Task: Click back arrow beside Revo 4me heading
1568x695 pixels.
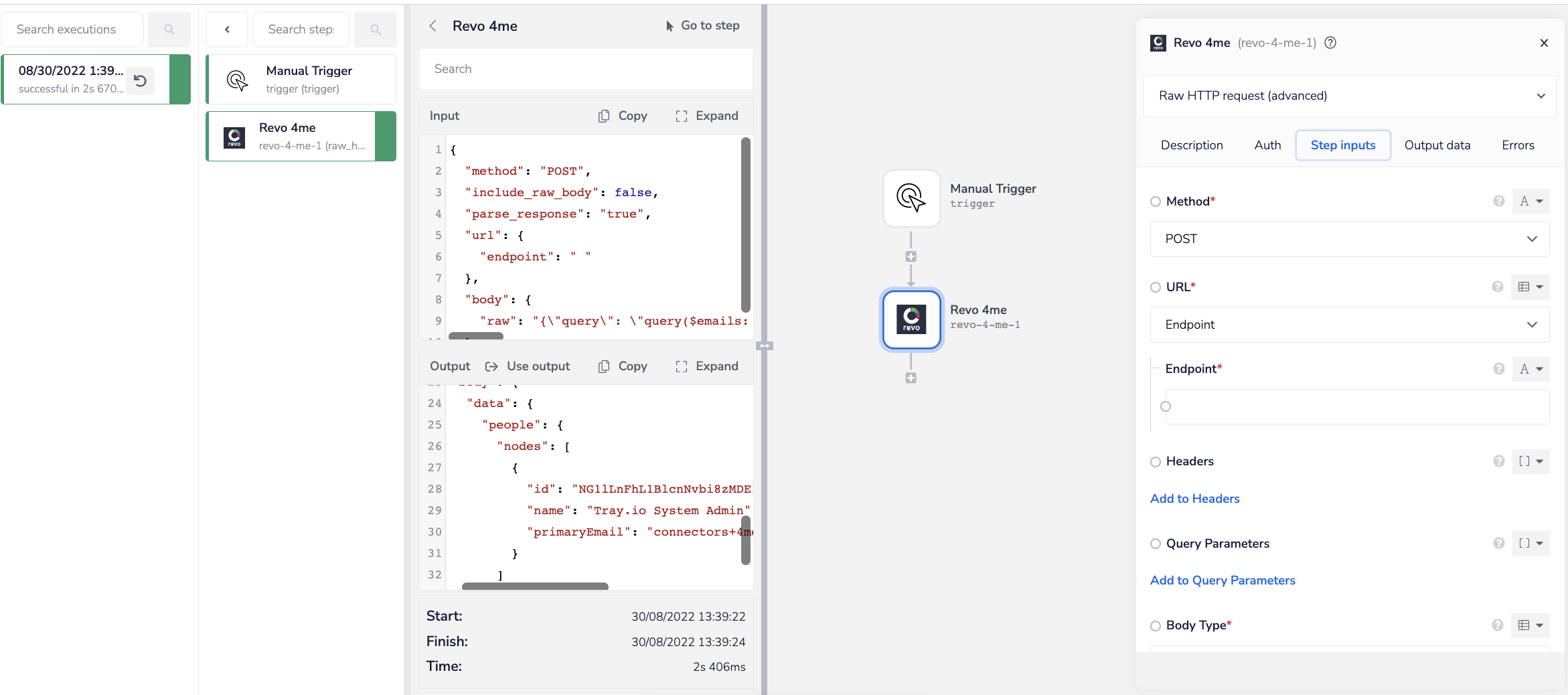Action: [x=433, y=26]
